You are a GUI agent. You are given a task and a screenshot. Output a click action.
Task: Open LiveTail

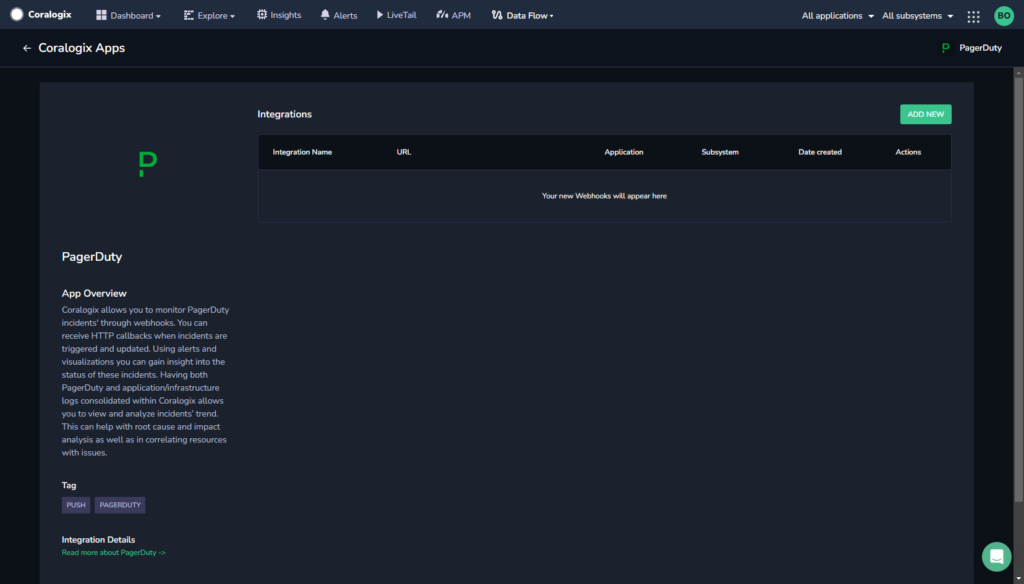click(x=396, y=15)
